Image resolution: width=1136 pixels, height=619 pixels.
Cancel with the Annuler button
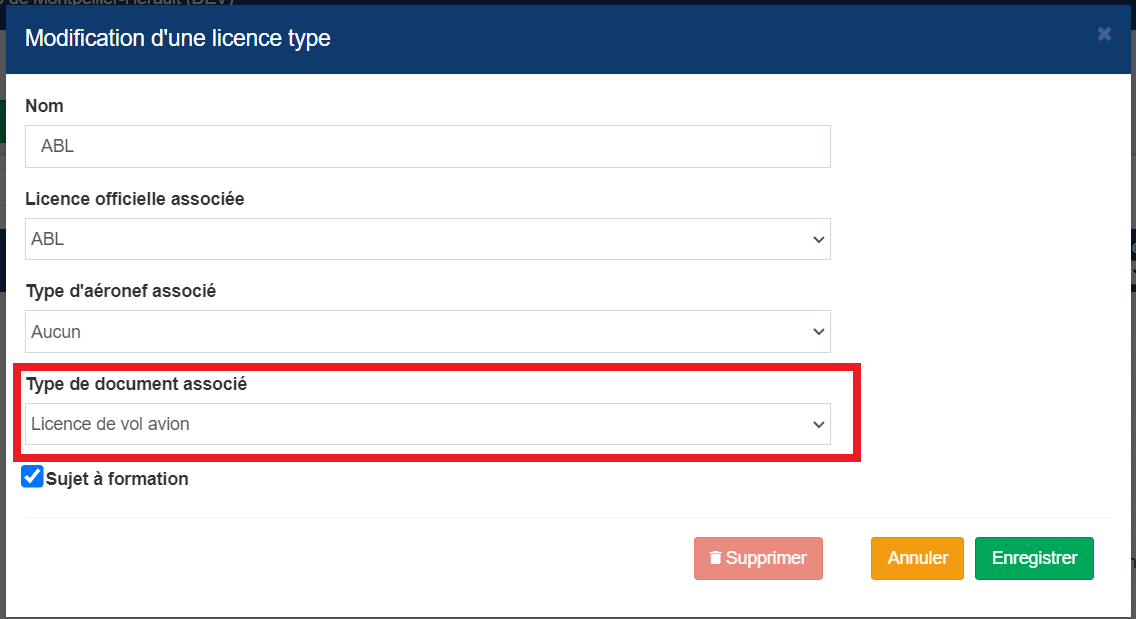(x=917, y=558)
